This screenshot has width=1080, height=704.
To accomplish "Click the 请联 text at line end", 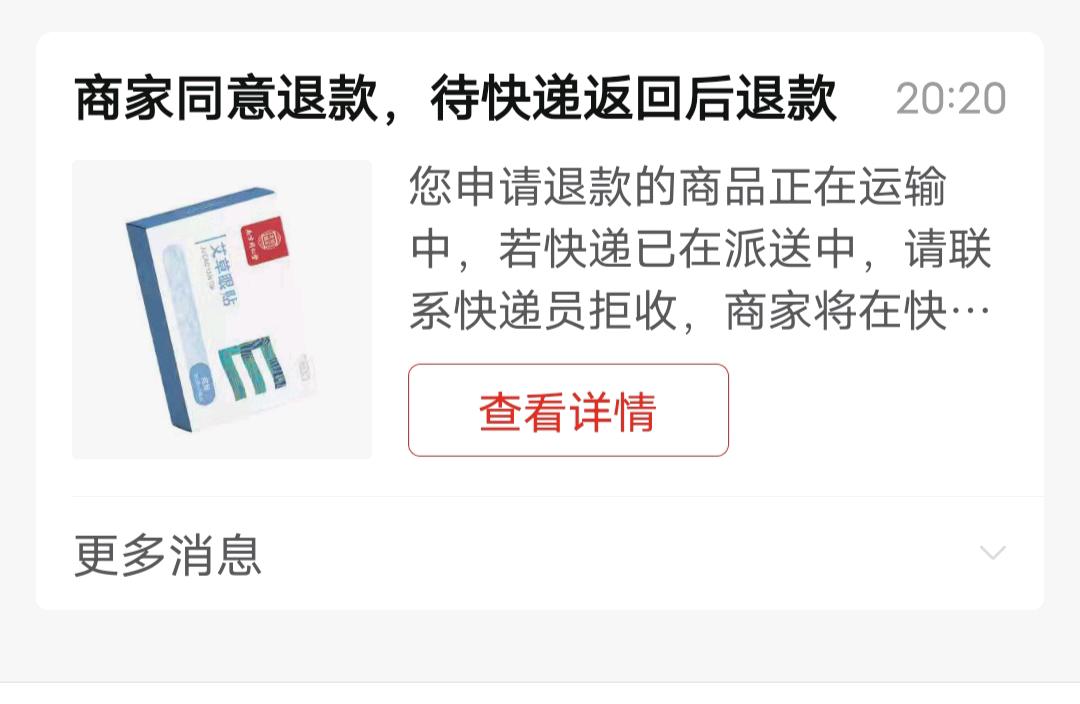I will click(948, 249).
